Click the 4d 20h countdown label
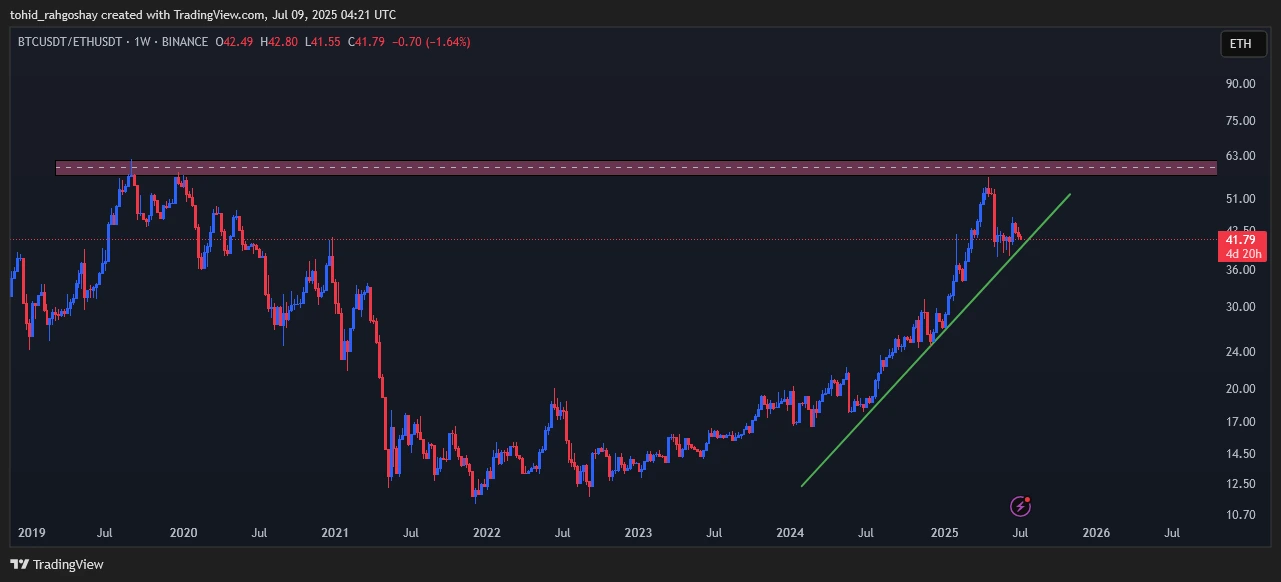 point(1241,254)
